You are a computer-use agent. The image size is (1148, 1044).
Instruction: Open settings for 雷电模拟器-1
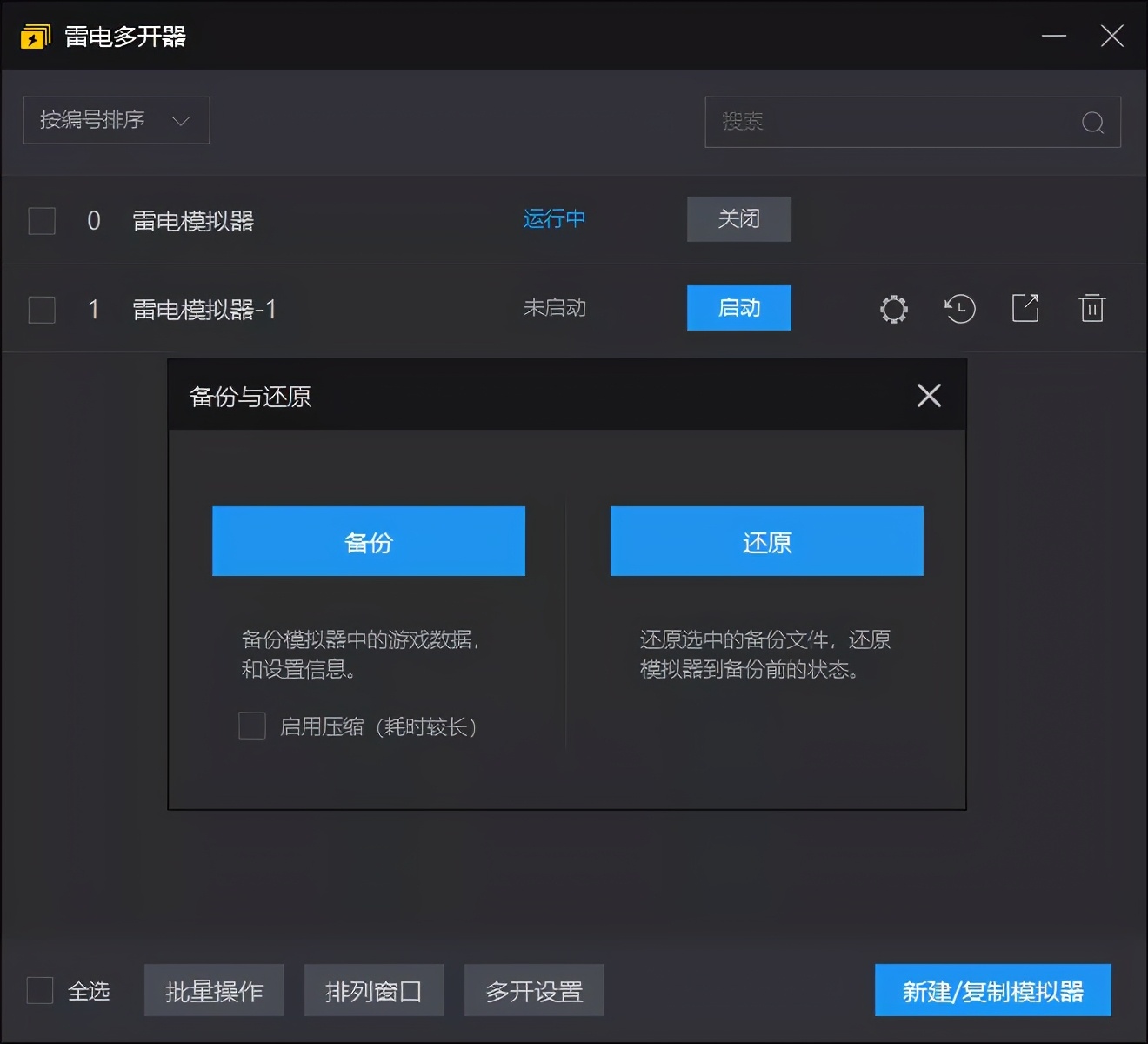pos(892,308)
